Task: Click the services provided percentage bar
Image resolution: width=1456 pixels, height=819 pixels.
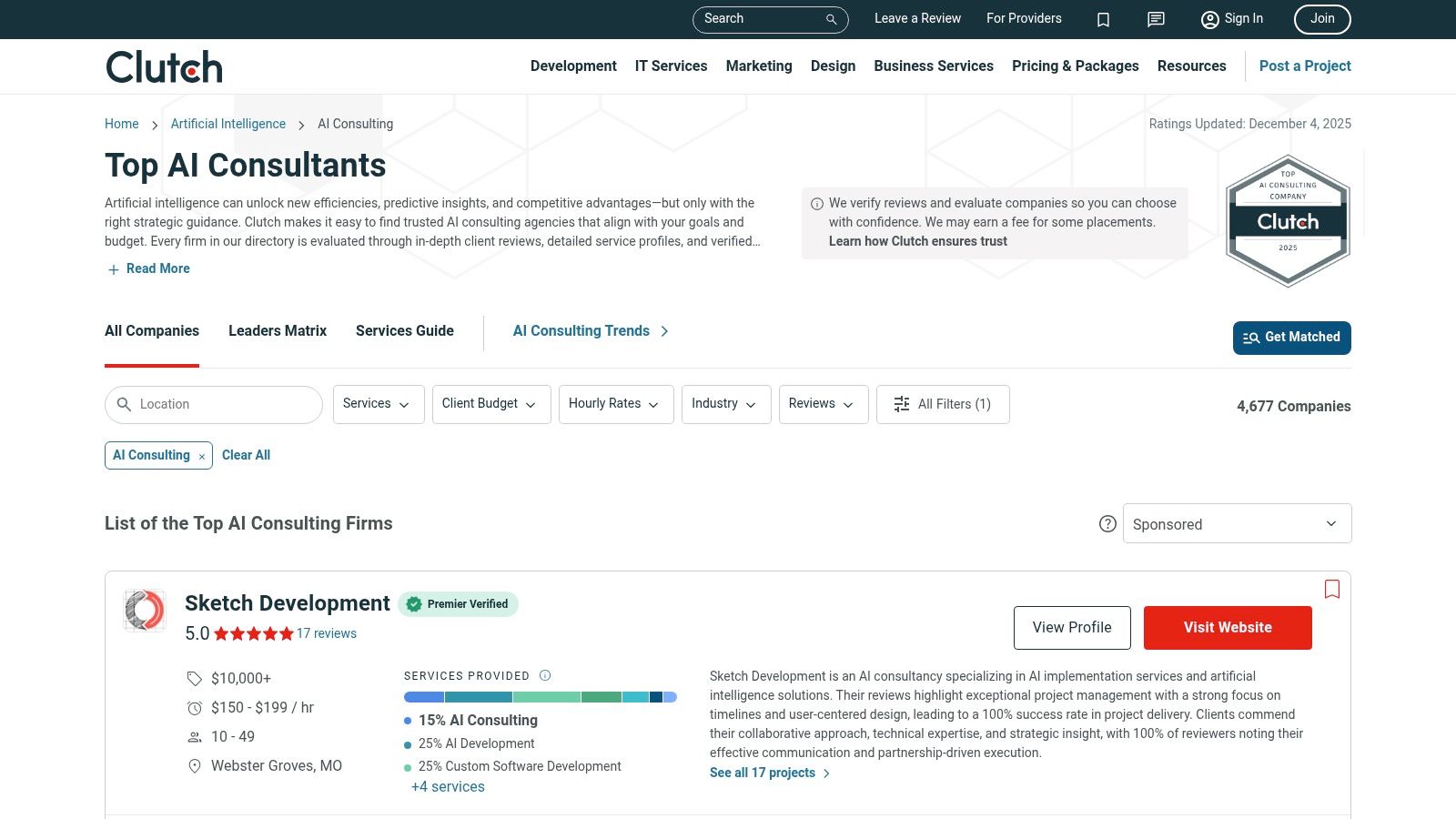Action: 541,697
